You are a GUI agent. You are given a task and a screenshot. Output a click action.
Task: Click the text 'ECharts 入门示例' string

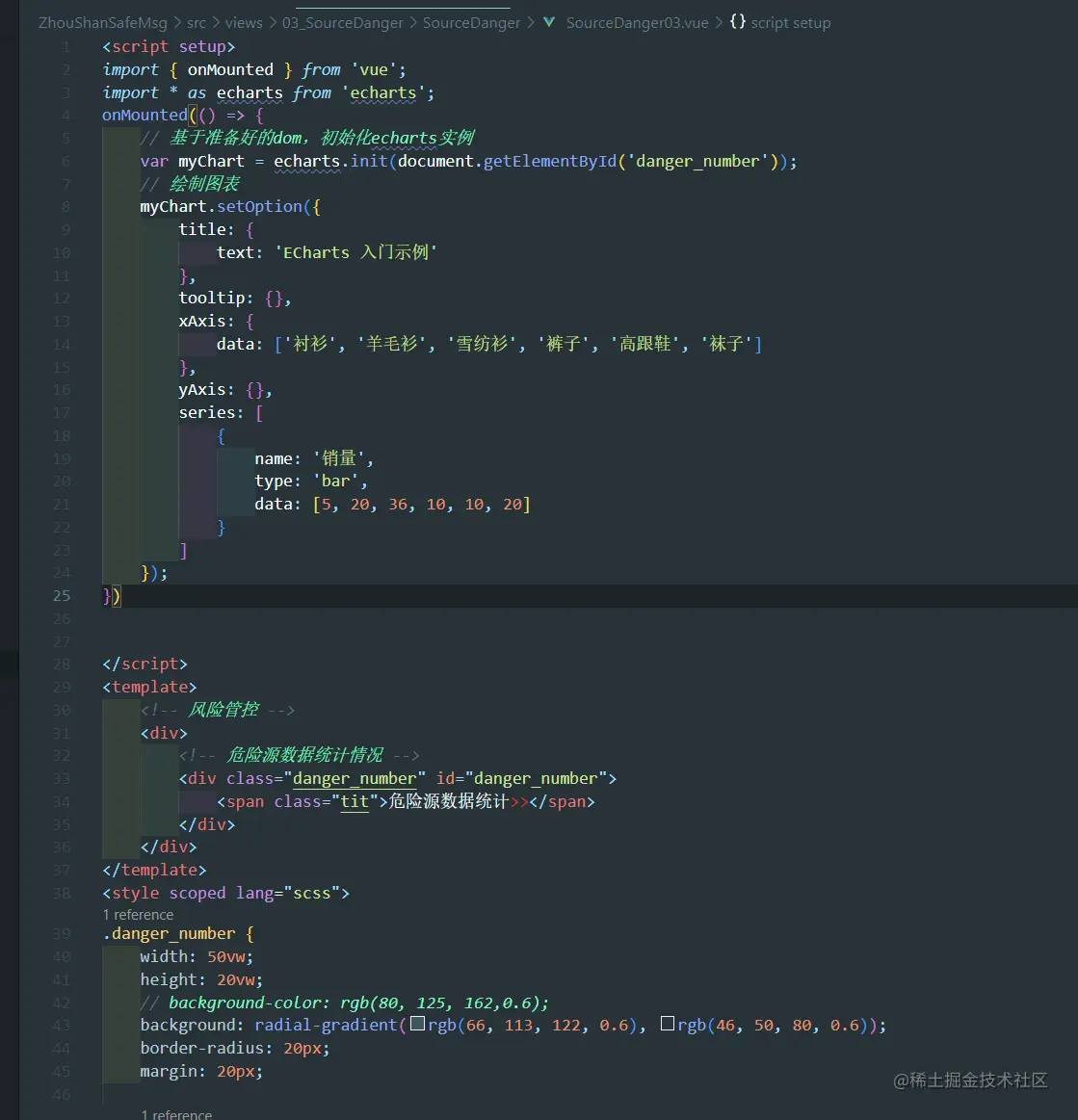pos(355,252)
